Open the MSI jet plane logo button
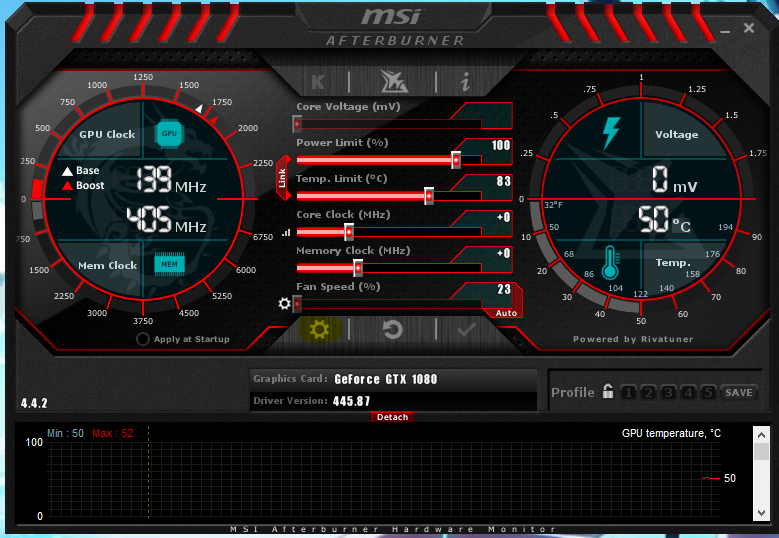The image size is (779, 538). coord(393,81)
